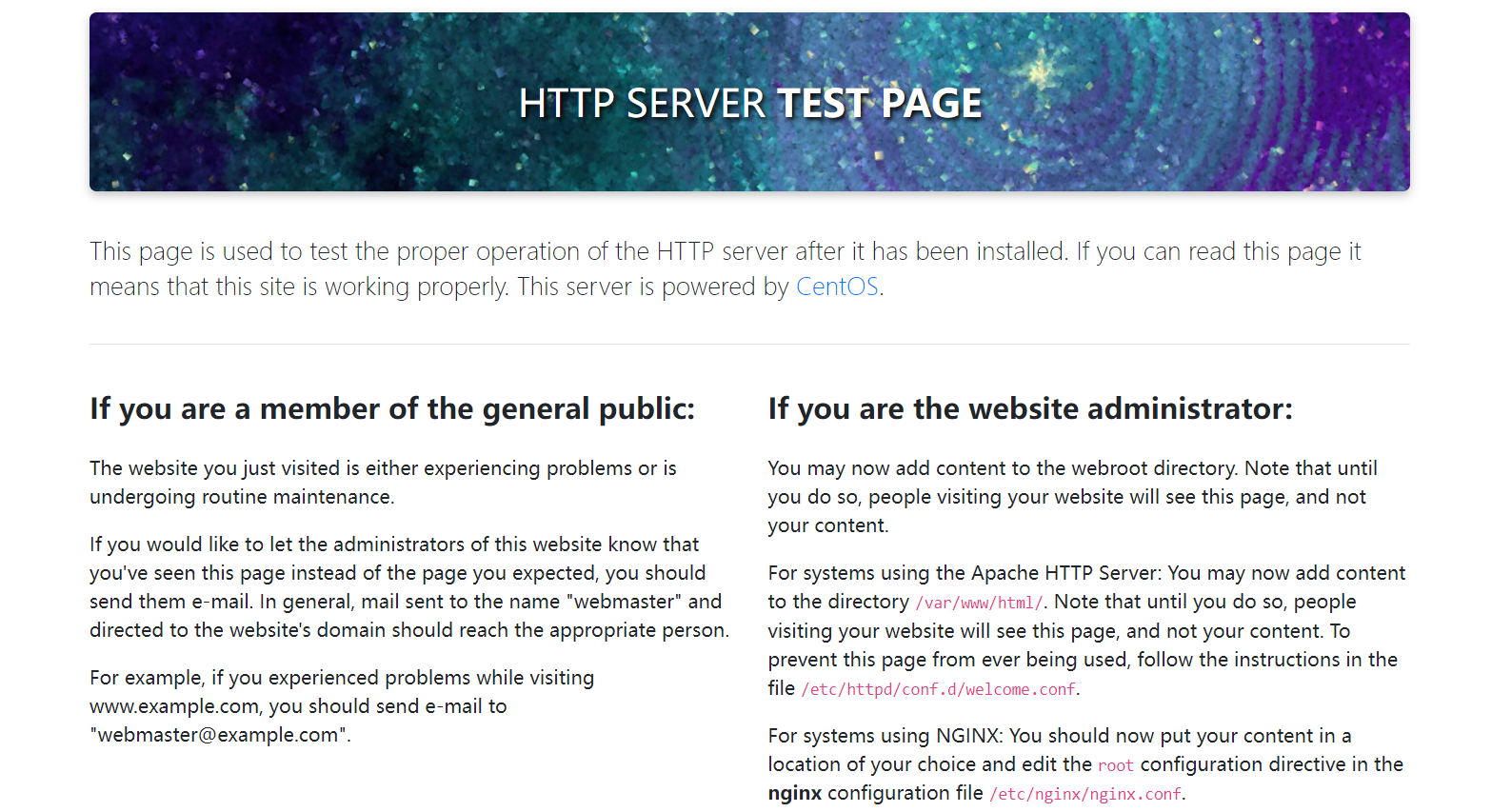Select the /var/www/html/ path text

(x=979, y=602)
